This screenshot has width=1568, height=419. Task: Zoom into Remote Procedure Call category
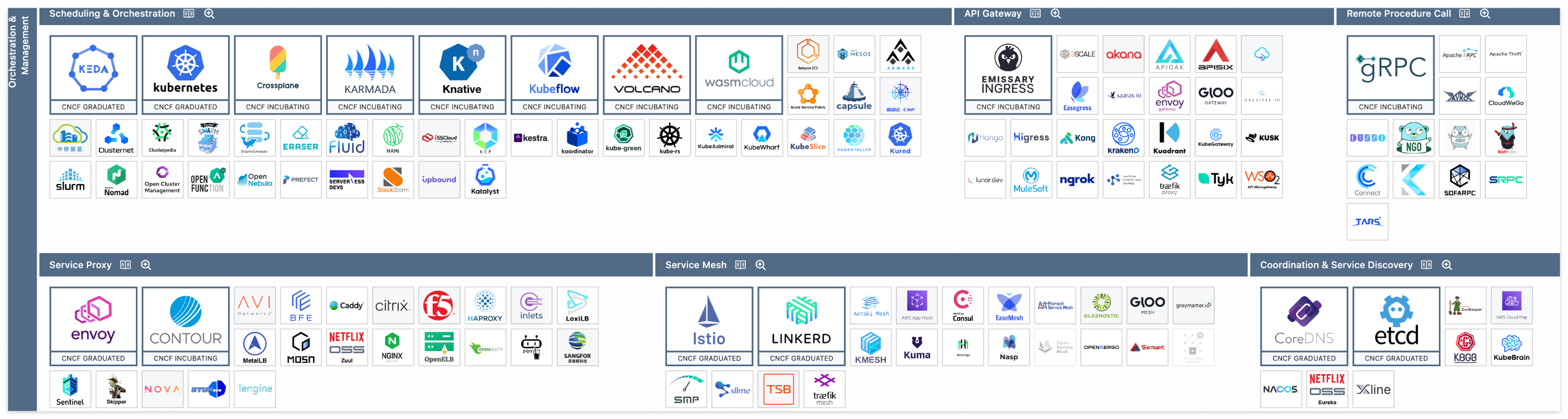pos(1485,14)
